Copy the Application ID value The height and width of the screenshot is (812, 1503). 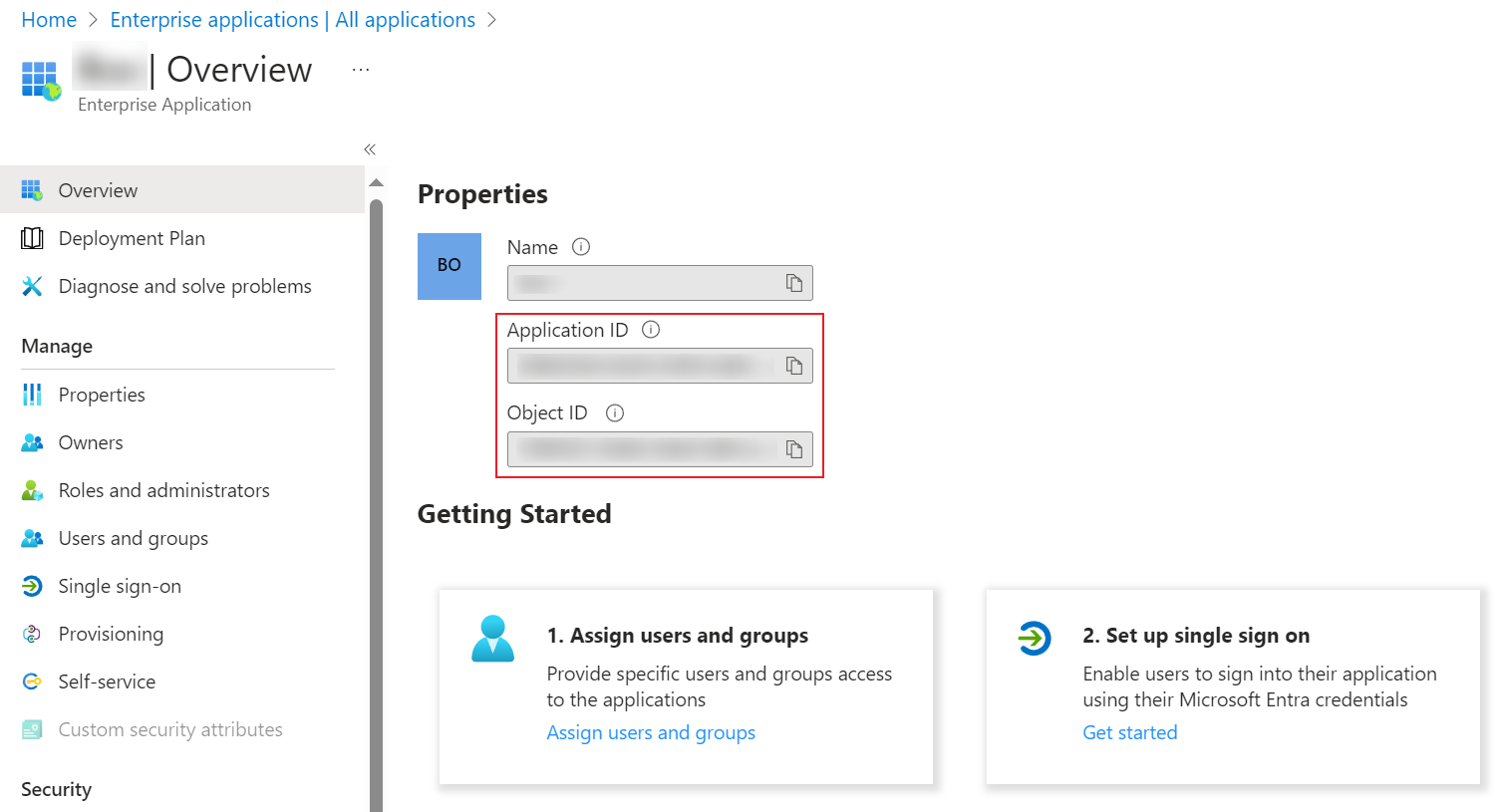[x=794, y=366]
